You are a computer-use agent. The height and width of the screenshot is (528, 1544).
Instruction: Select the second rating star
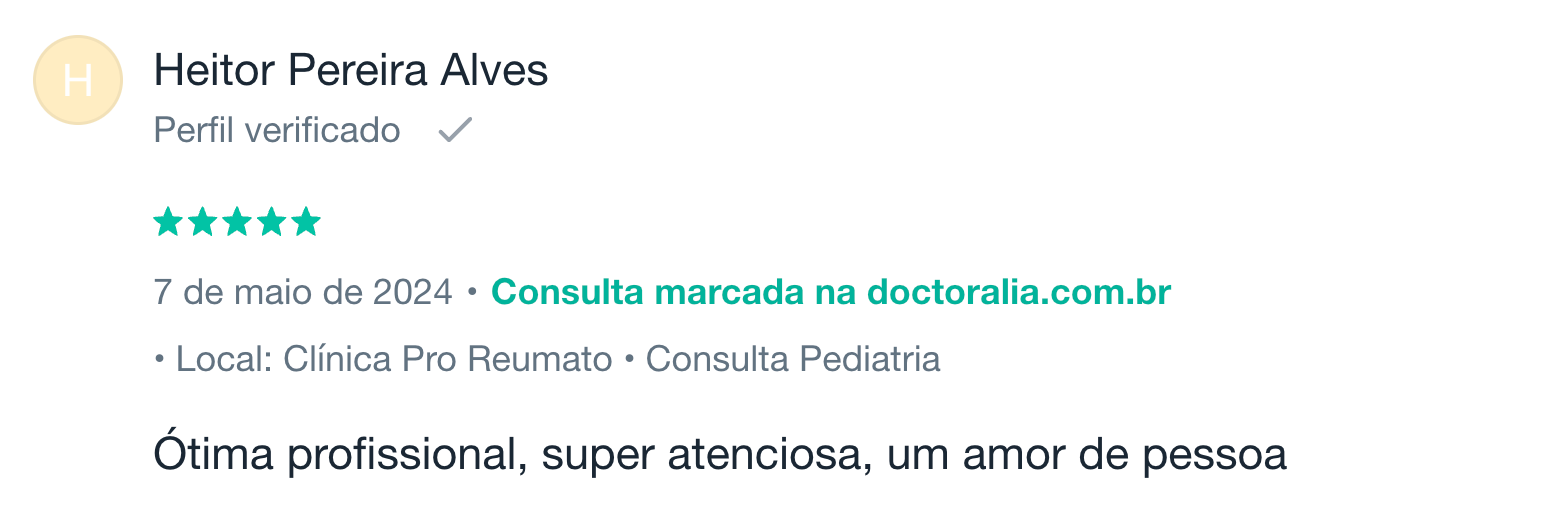203,222
